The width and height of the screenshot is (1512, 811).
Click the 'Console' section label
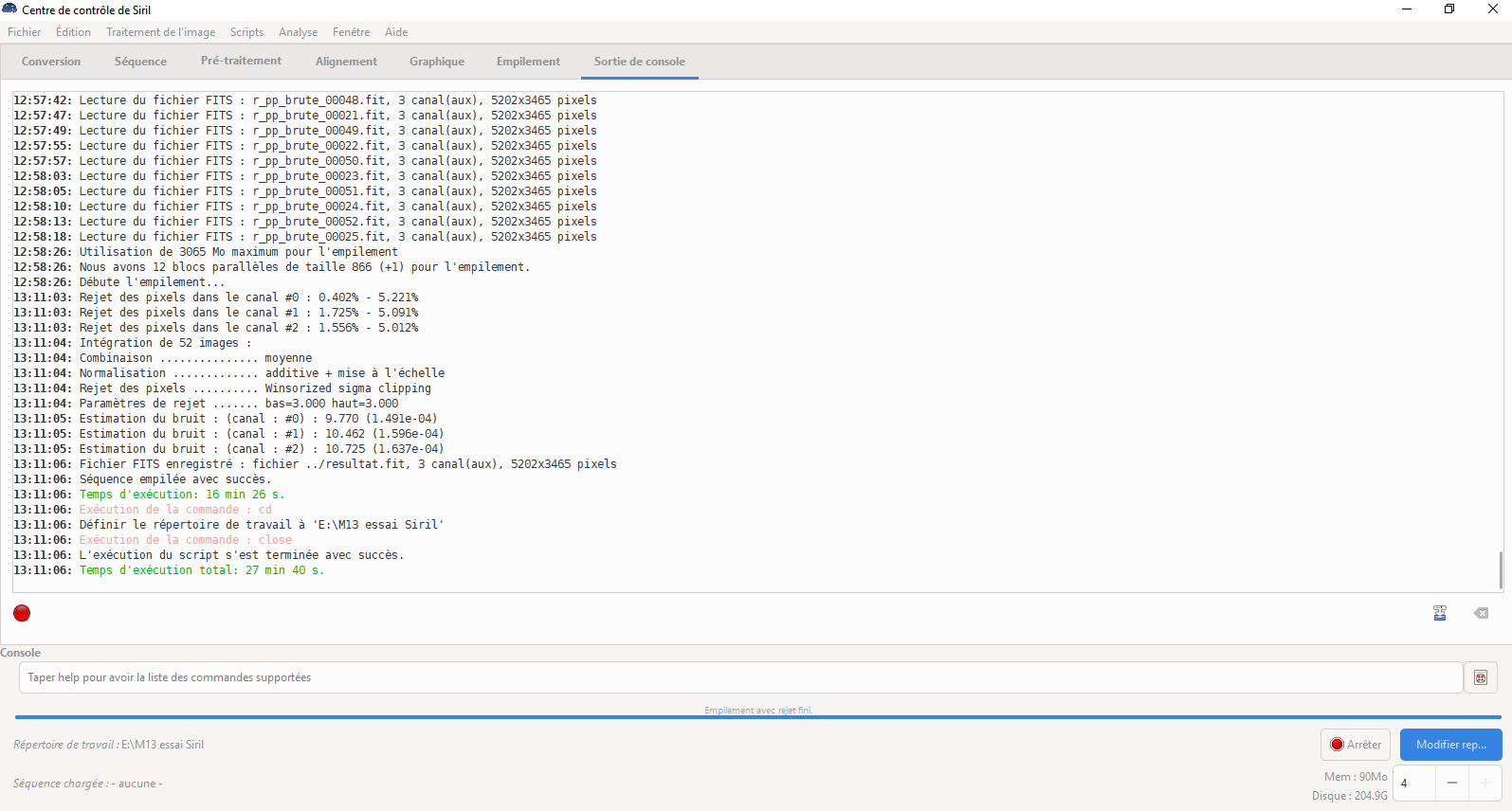(21, 653)
